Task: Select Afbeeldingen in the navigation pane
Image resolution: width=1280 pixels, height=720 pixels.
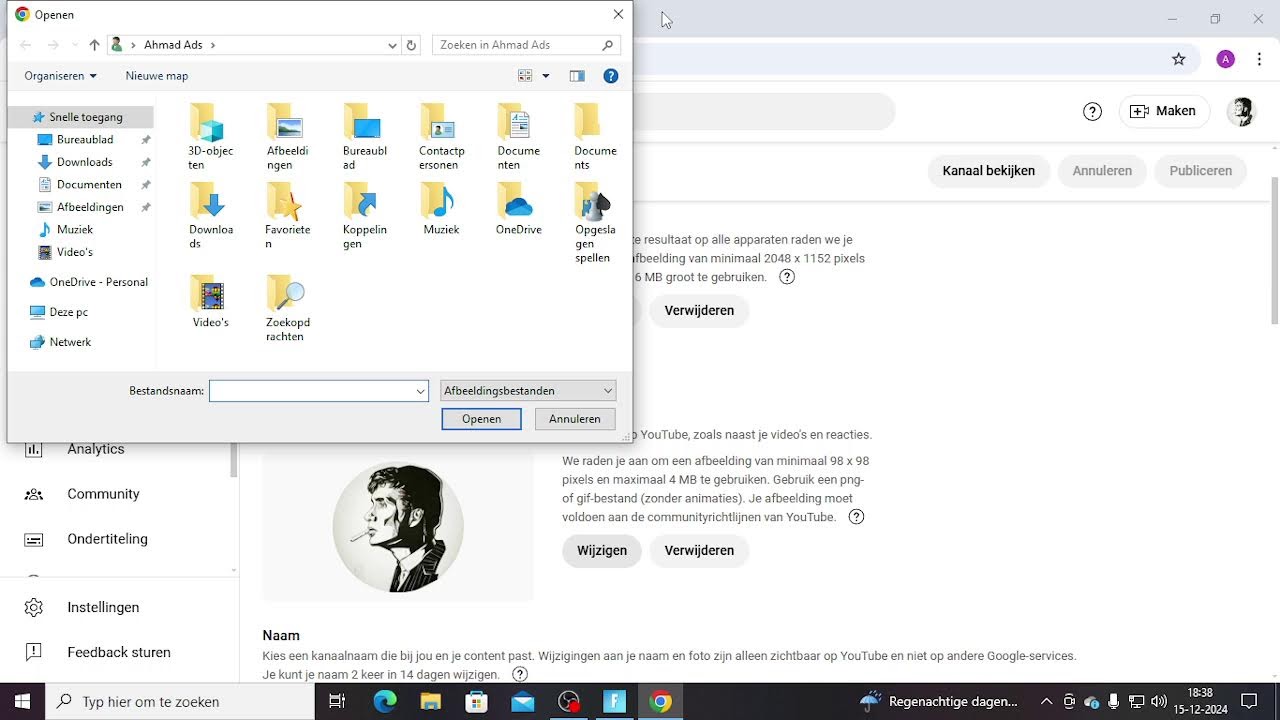Action: click(90, 207)
